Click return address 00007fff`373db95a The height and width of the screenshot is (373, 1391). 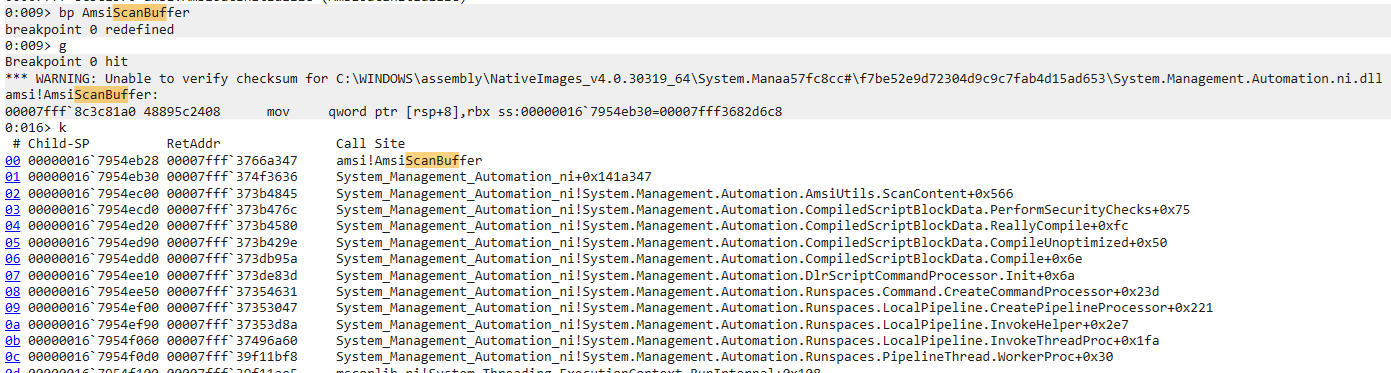(x=232, y=258)
